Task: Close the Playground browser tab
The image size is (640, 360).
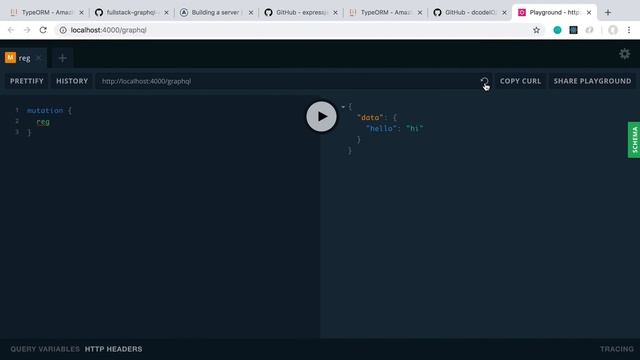Action: [589, 13]
